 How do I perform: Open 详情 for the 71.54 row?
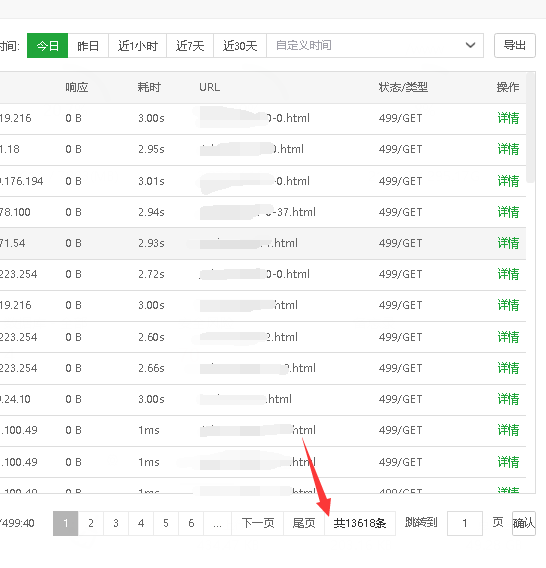[508, 243]
